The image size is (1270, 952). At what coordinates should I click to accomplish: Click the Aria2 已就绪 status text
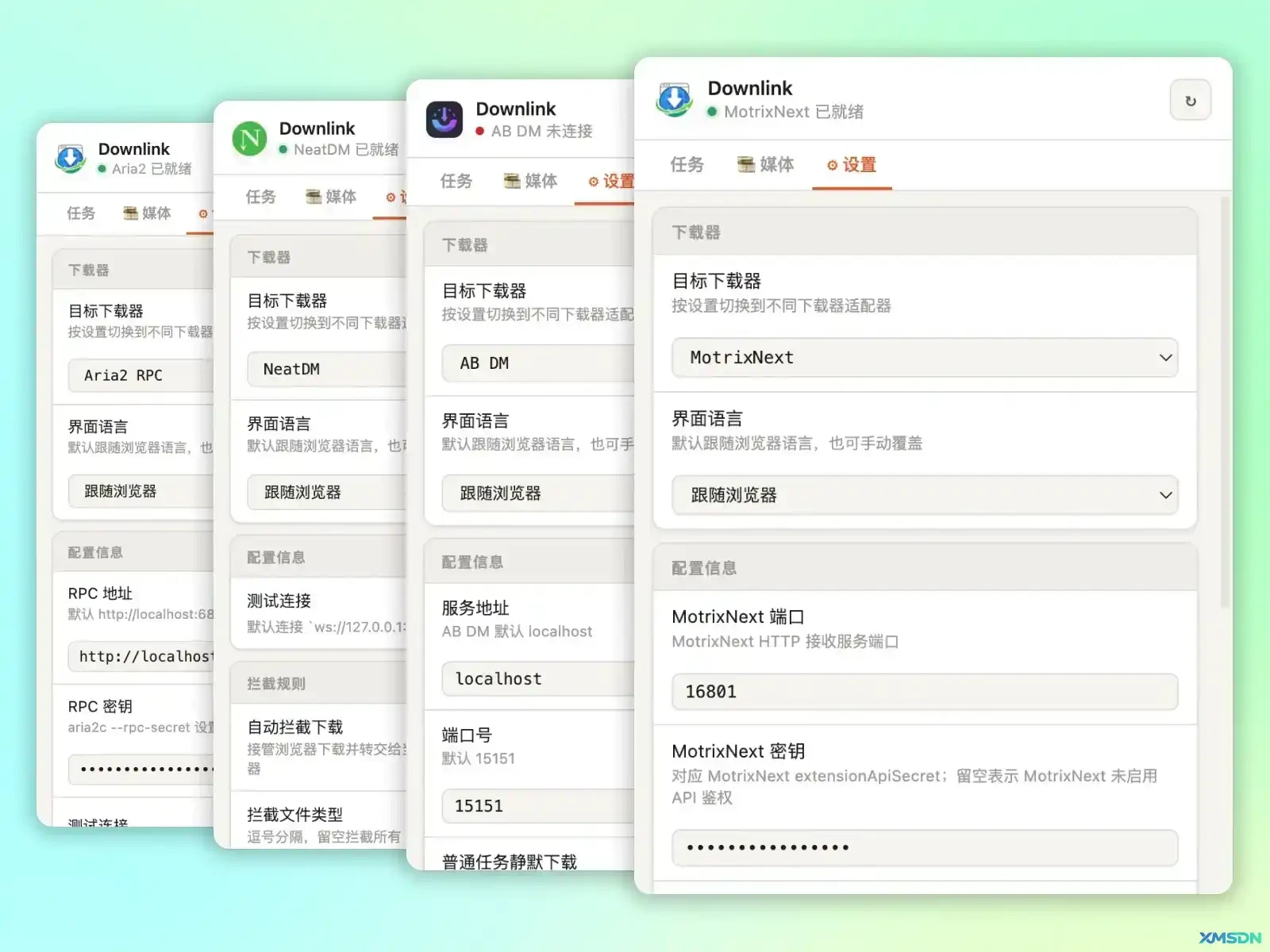(152, 168)
